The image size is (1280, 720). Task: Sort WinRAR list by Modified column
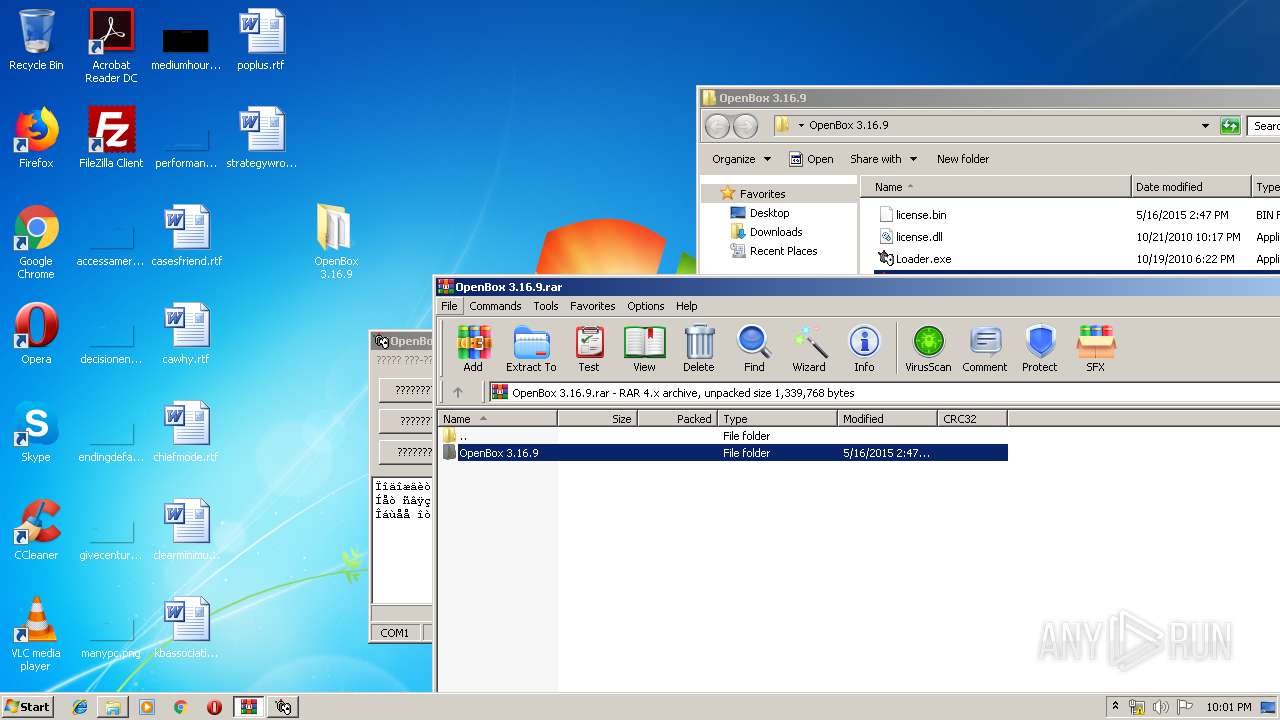[888, 419]
